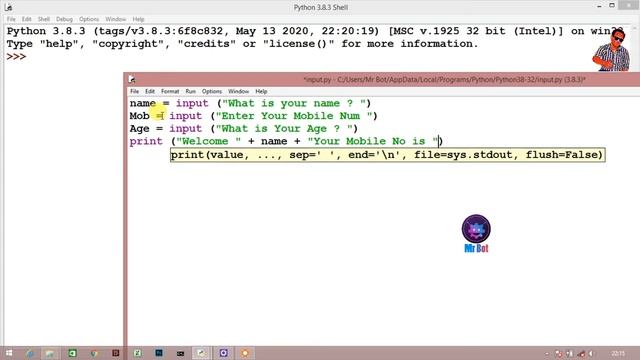Open Command Prompt from the taskbar
This screenshot has height=360, width=640.
point(180,353)
